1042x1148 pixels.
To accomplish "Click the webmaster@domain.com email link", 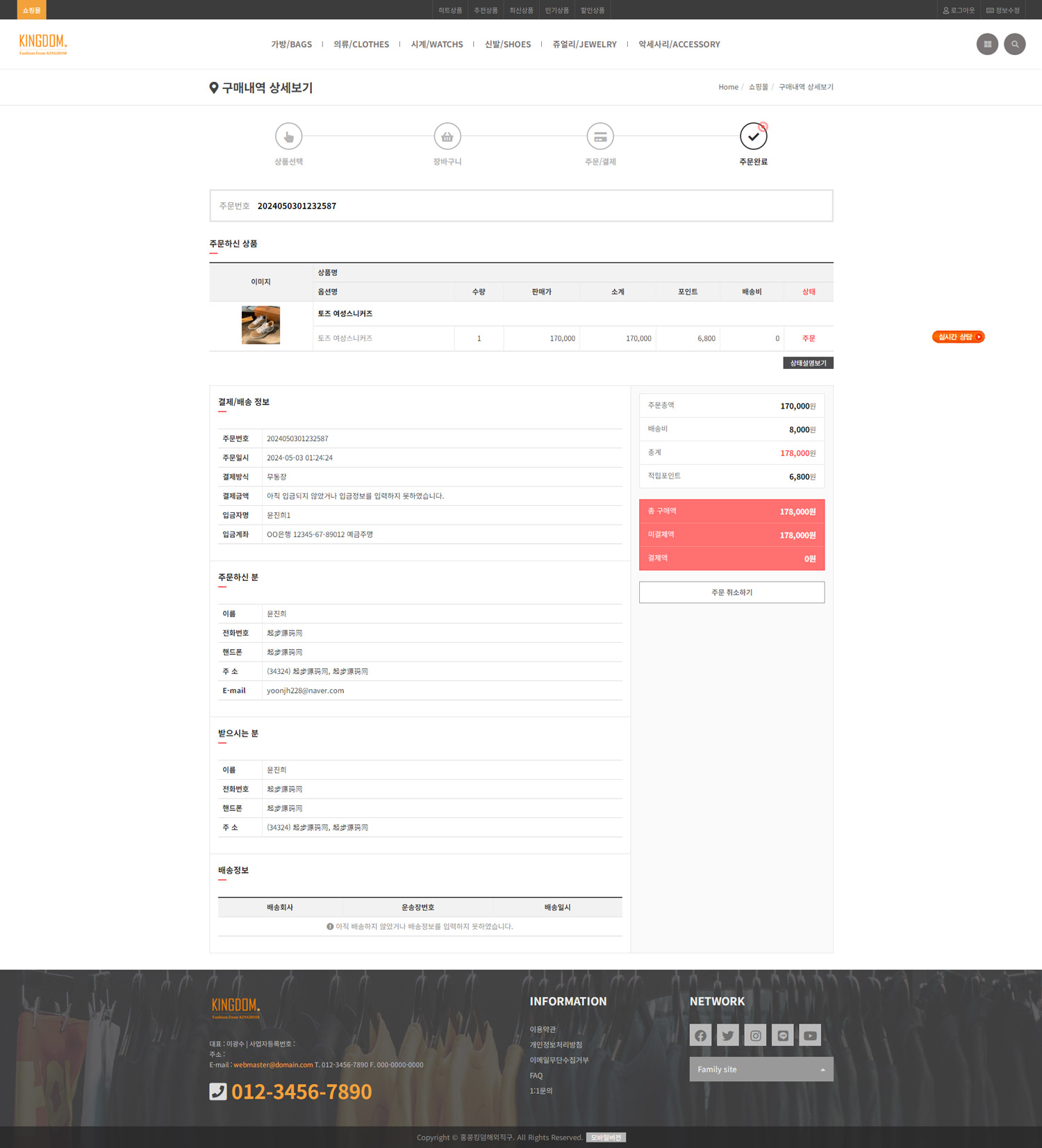I will 273,1065.
